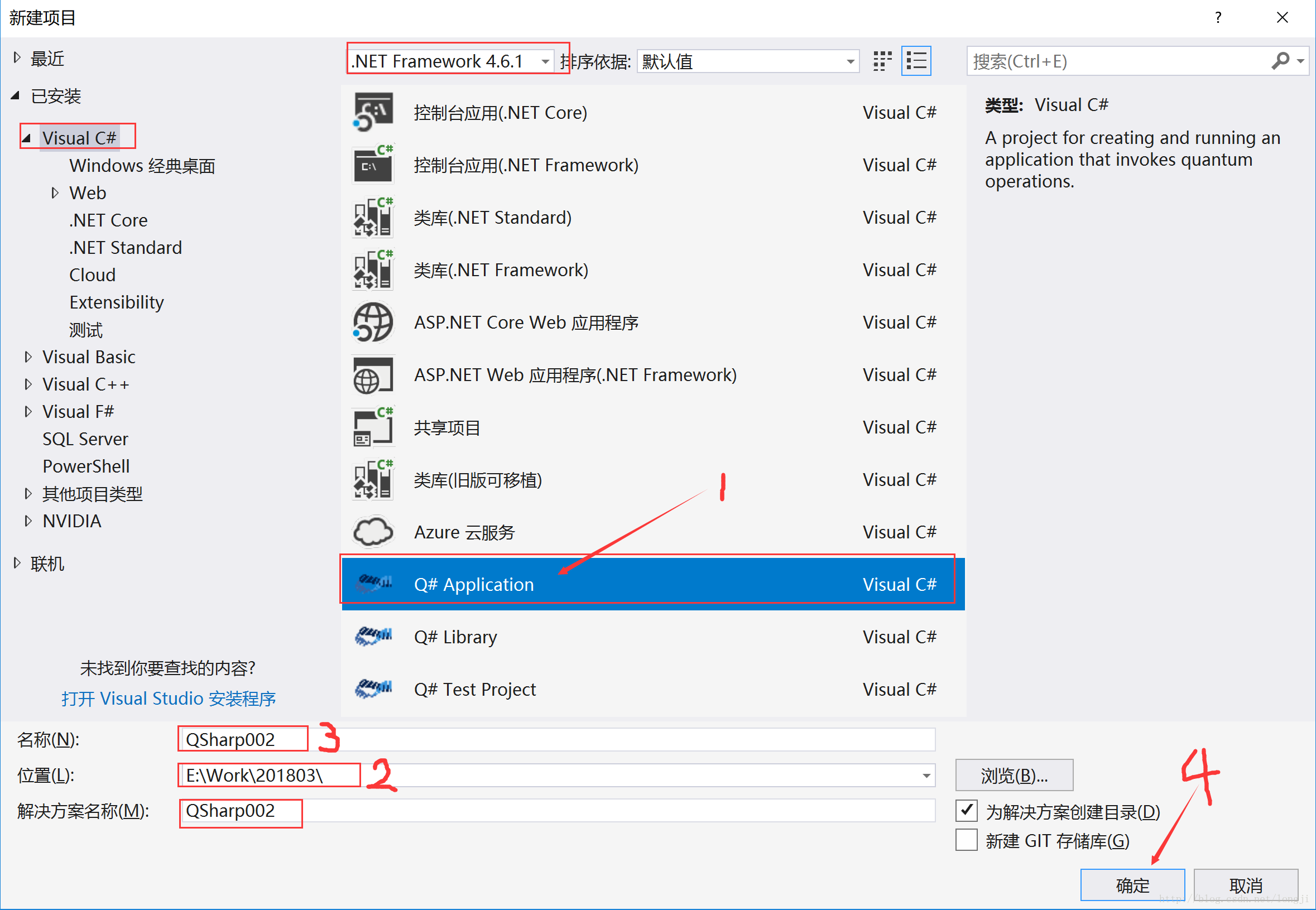
Task: Collapse the 已安装 (Installed) section
Action: 16,96
